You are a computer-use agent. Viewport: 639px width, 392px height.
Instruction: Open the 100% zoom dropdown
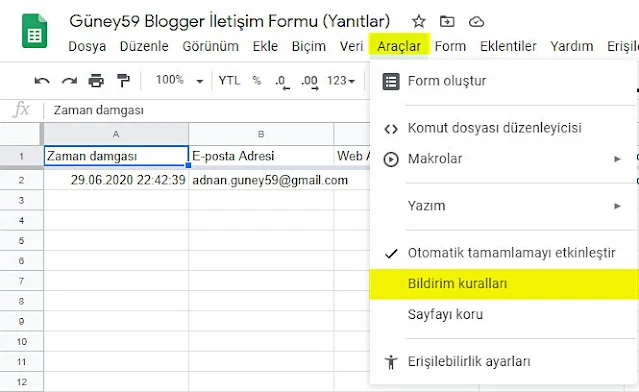179,80
